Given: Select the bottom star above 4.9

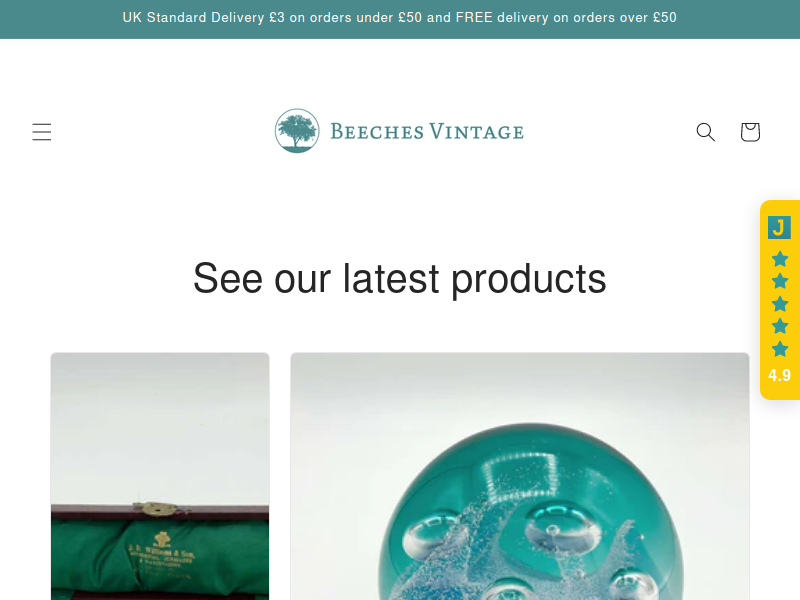Looking at the screenshot, I should [x=780, y=349].
